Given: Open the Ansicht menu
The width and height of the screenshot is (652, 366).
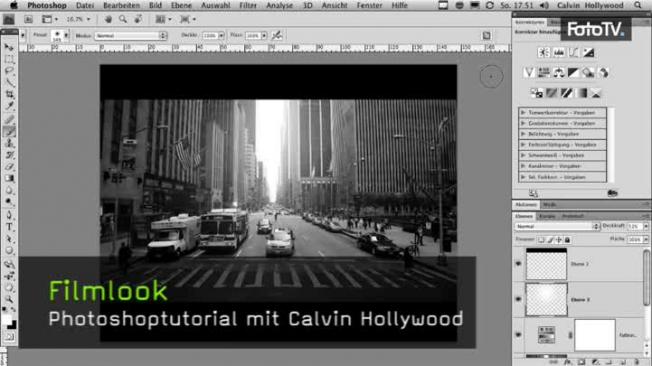Looking at the screenshot, I should point(334,5).
